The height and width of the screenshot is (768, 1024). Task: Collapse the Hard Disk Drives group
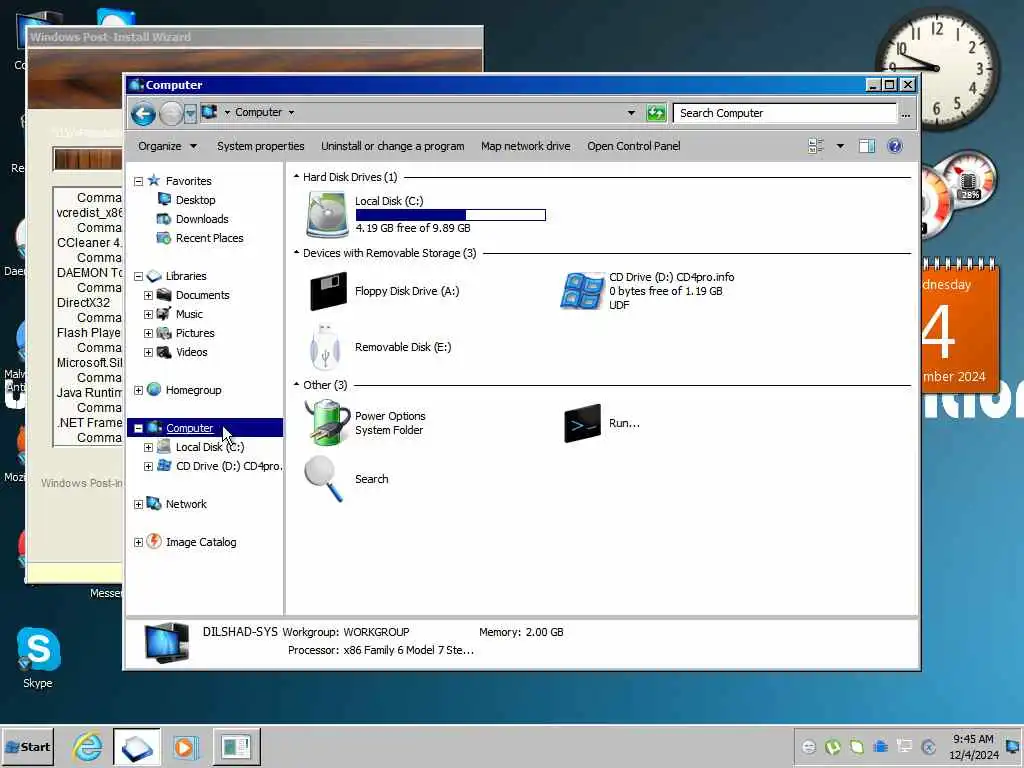[x=296, y=177]
